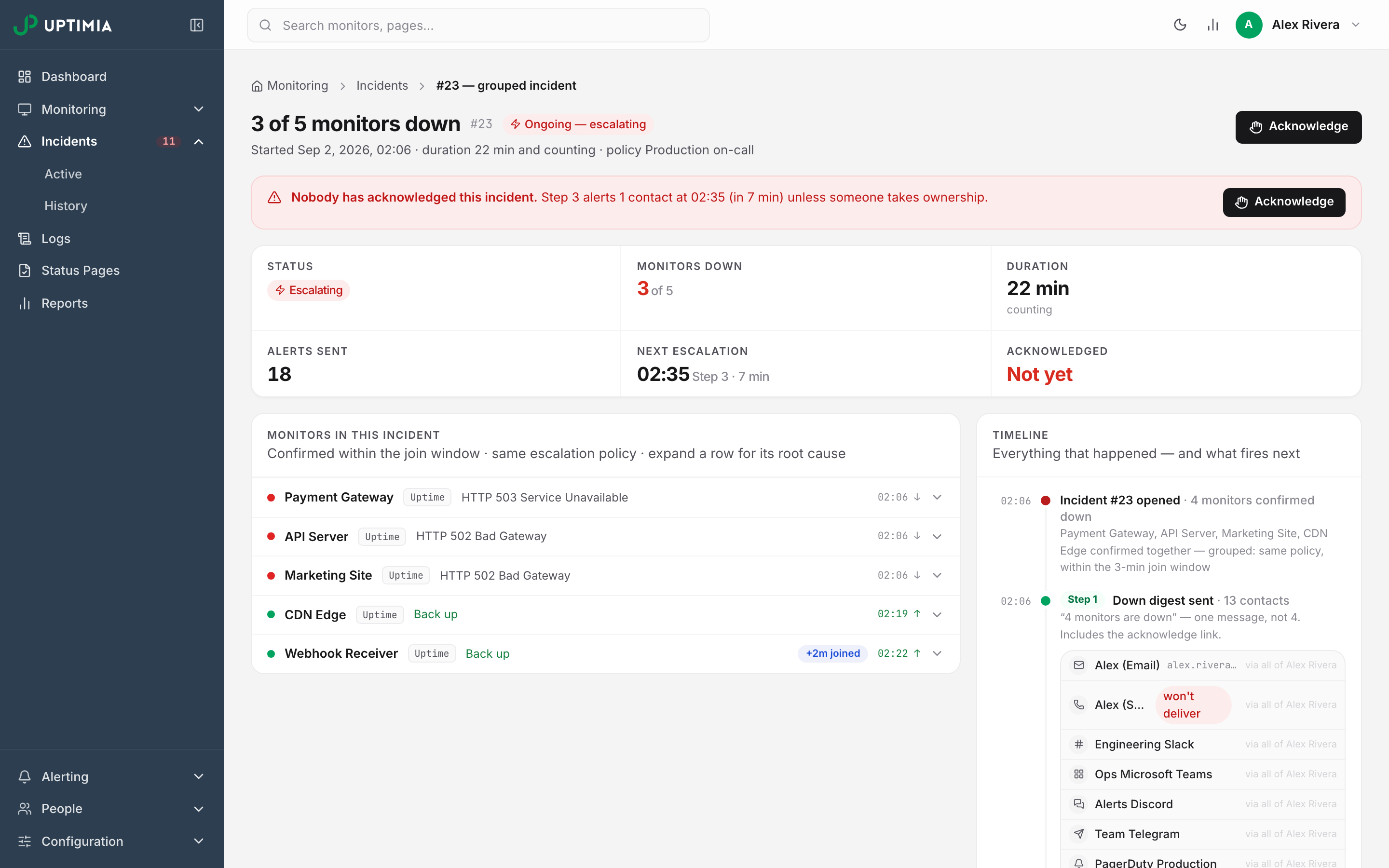Click the home icon in breadcrumb
Viewport: 1389px width, 868px height.
pyautogui.click(x=257, y=86)
